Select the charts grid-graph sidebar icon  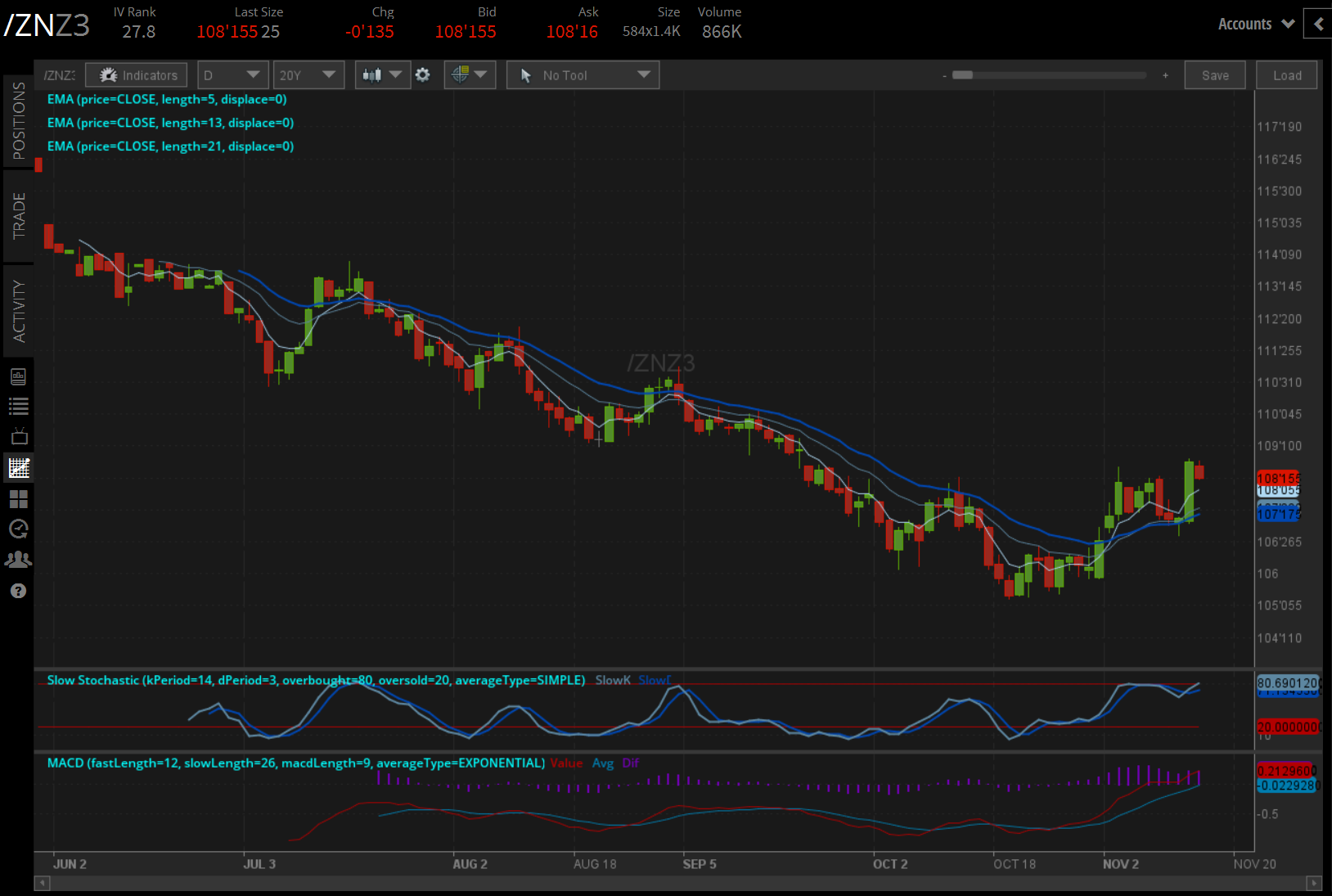(x=18, y=468)
